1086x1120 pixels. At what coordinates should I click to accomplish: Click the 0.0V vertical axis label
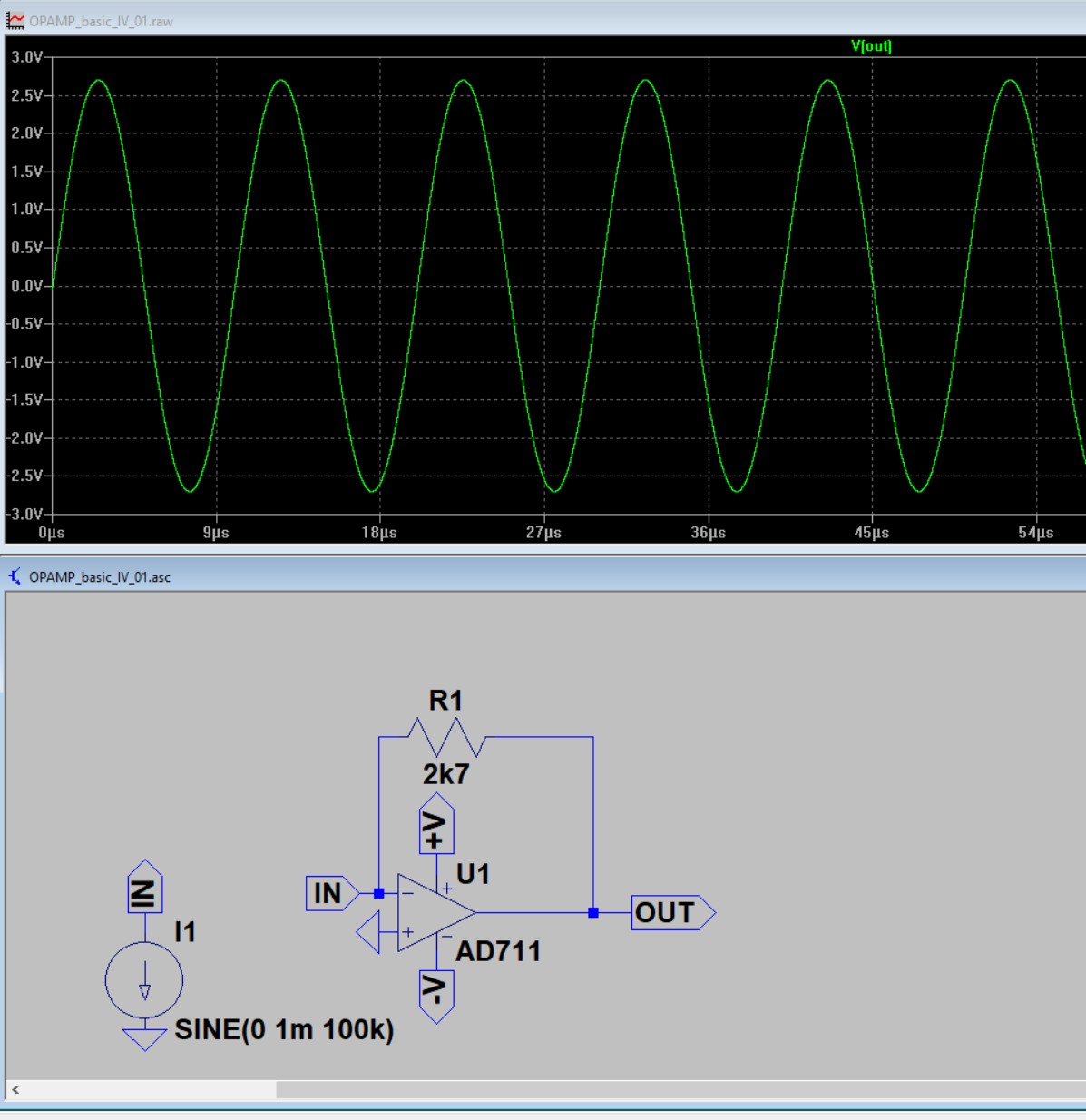pos(27,286)
